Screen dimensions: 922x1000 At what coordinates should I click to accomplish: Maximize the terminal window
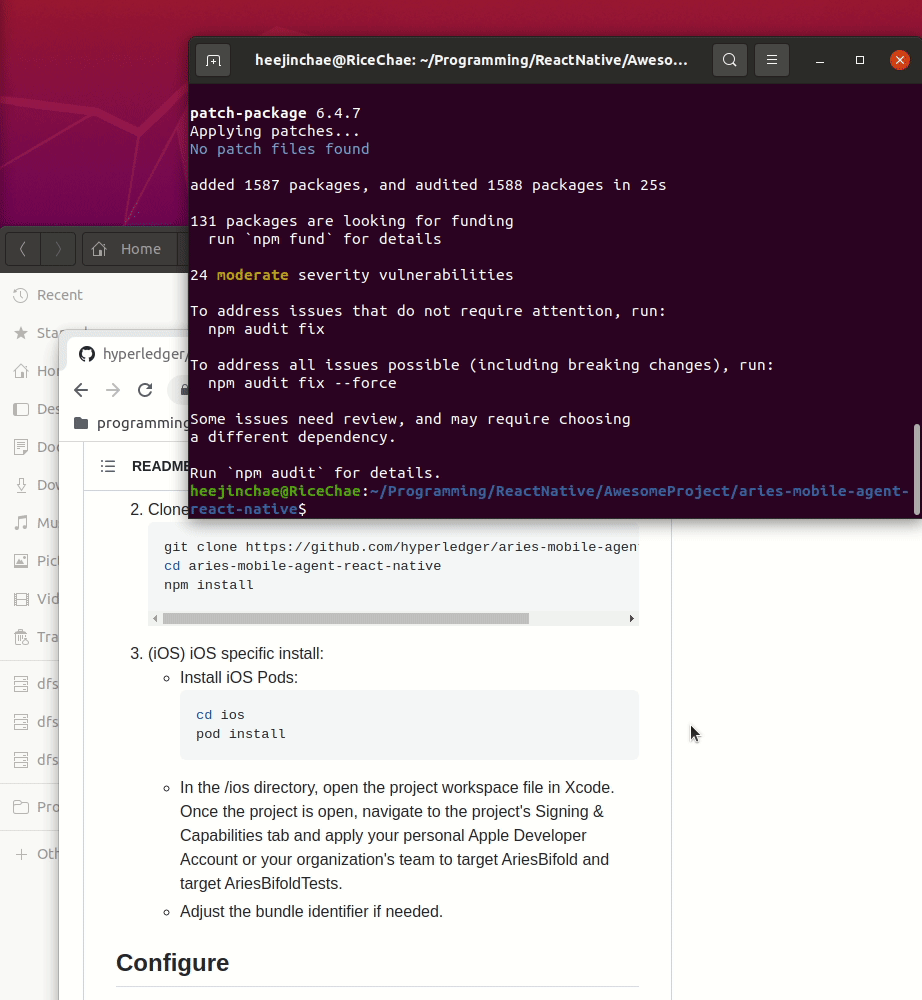tap(860, 60)
